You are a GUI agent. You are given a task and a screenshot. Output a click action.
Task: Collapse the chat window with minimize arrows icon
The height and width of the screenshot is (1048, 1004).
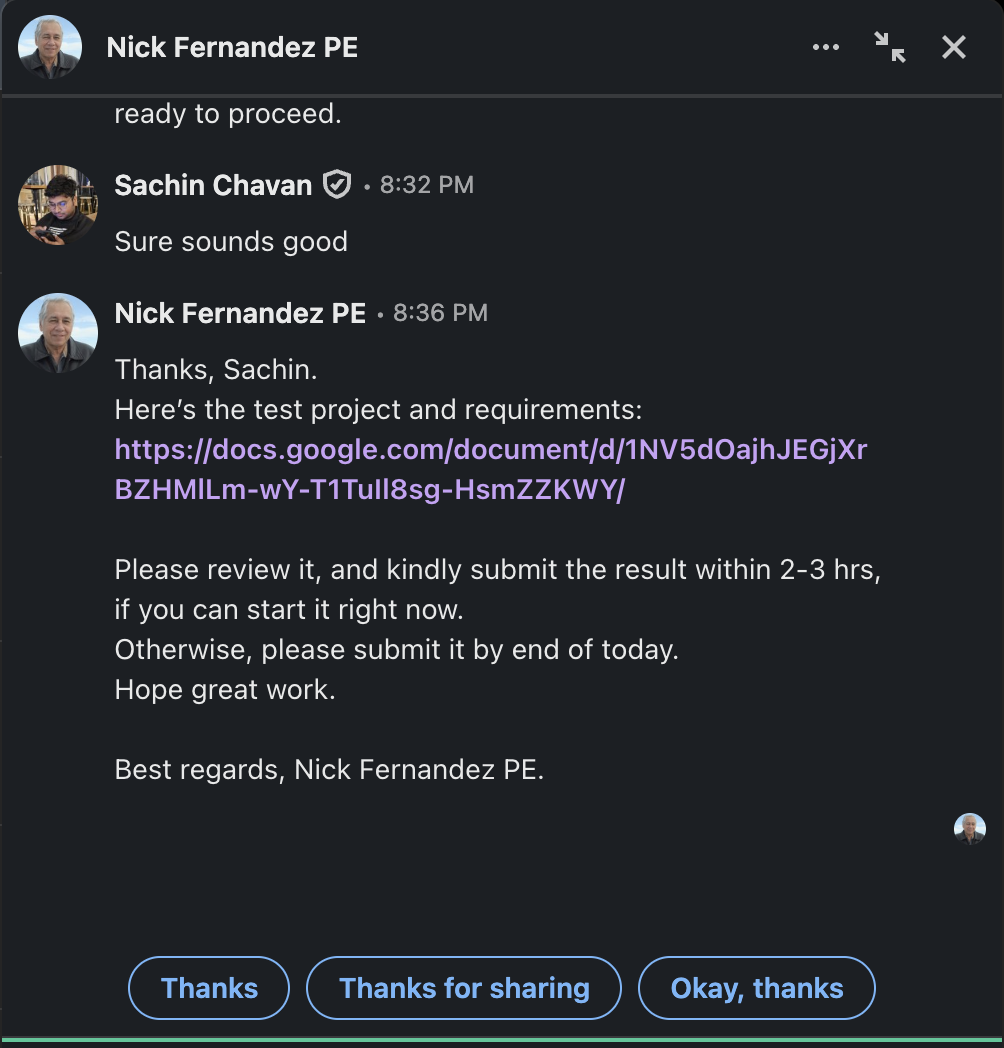pyautogui.click(x=890, y=47)
